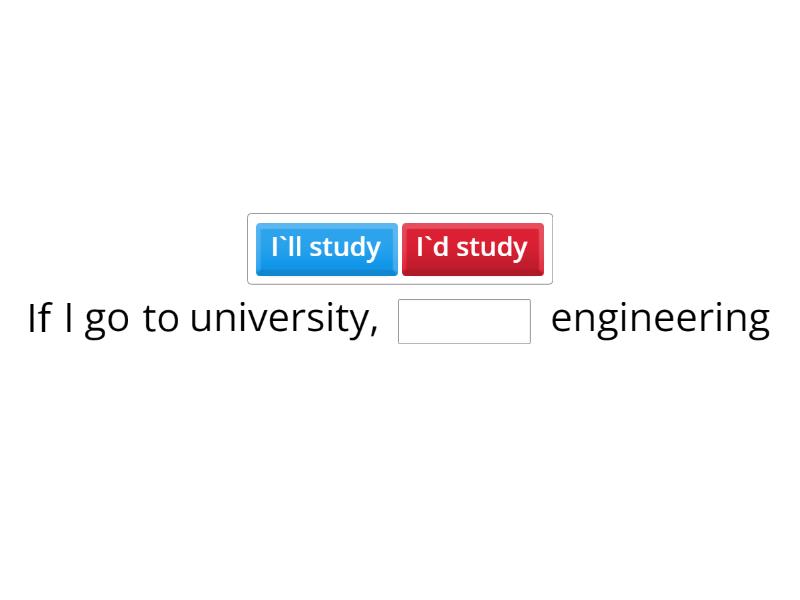Screen dimensions: 800x600
Task: Click the word "go" in the sentence
Action: point(107,320)
